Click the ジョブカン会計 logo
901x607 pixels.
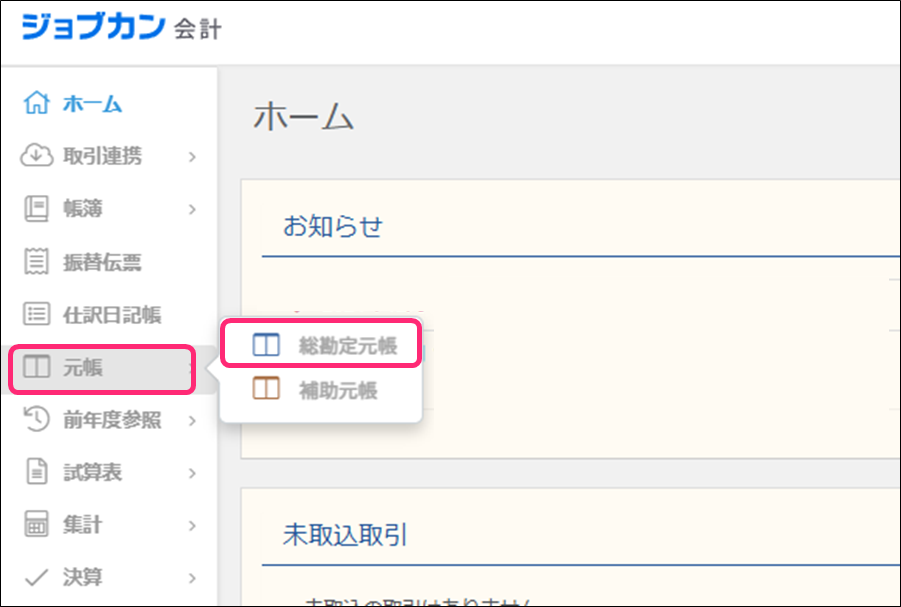pyautogui.click(x=120, y=28)
